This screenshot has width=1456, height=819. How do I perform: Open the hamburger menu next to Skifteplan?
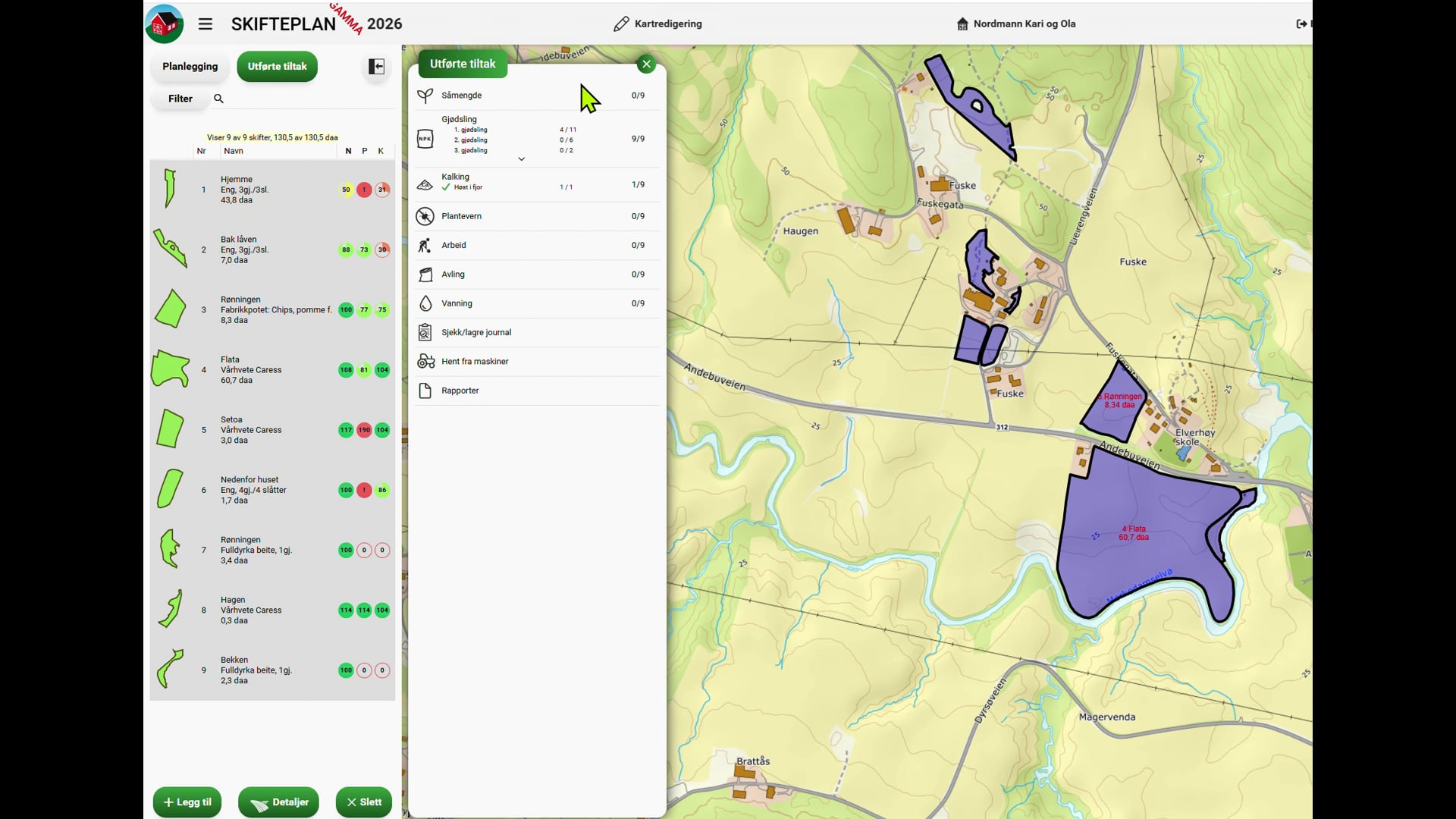click(x=206, y=24)
